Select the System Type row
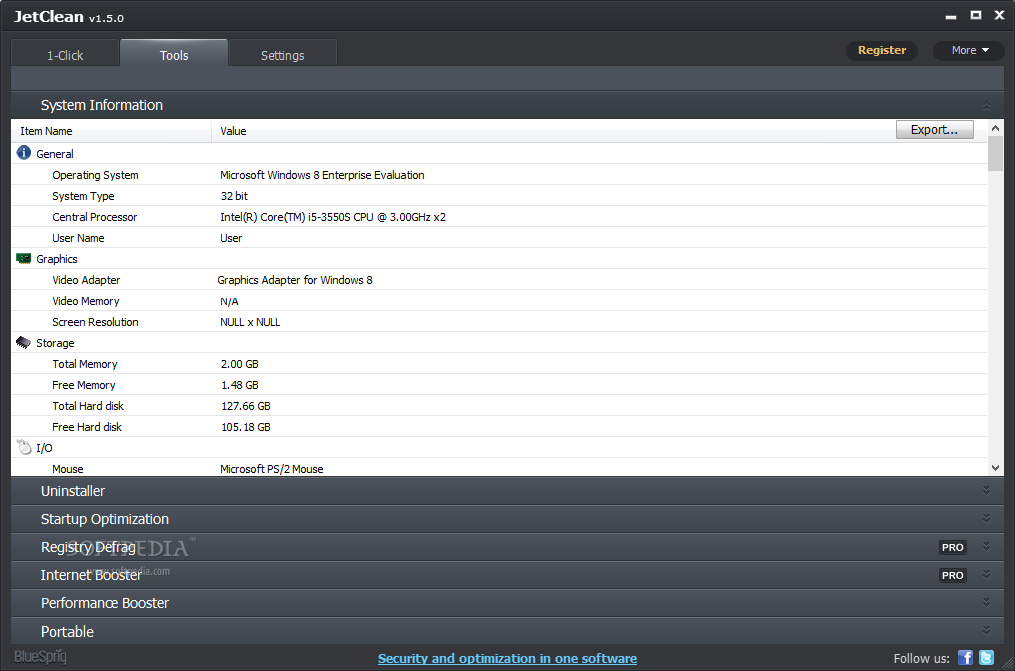 pos(499,195)
